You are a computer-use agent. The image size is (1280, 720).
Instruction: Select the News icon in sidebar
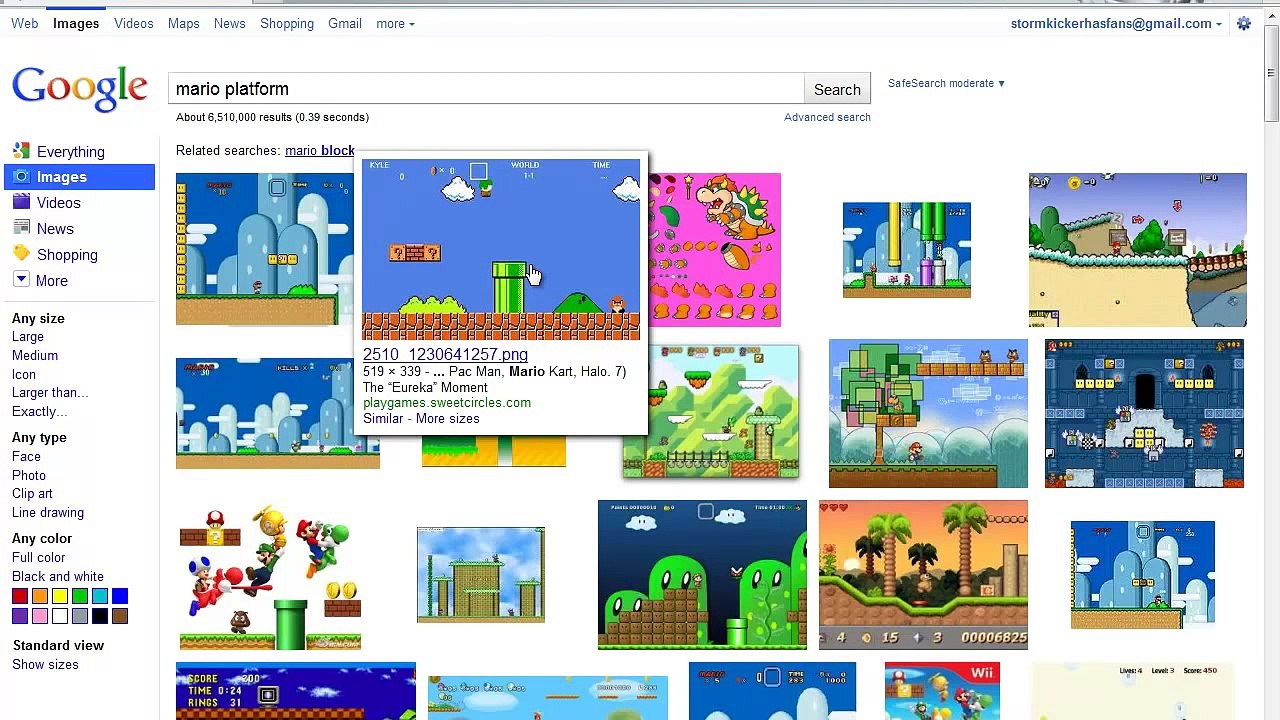[x=21, y=228]
